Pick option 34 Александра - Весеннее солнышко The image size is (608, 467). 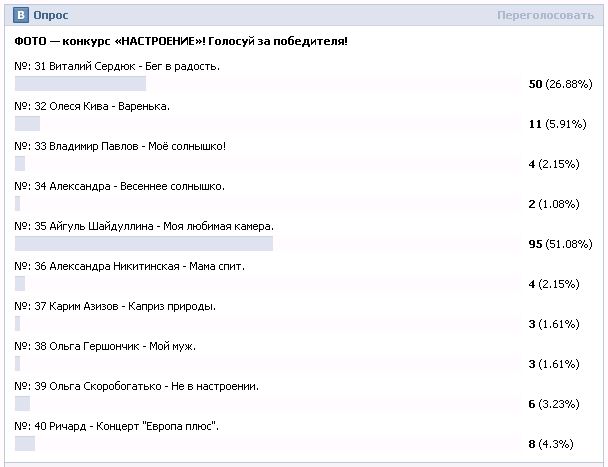click(119, 186)
